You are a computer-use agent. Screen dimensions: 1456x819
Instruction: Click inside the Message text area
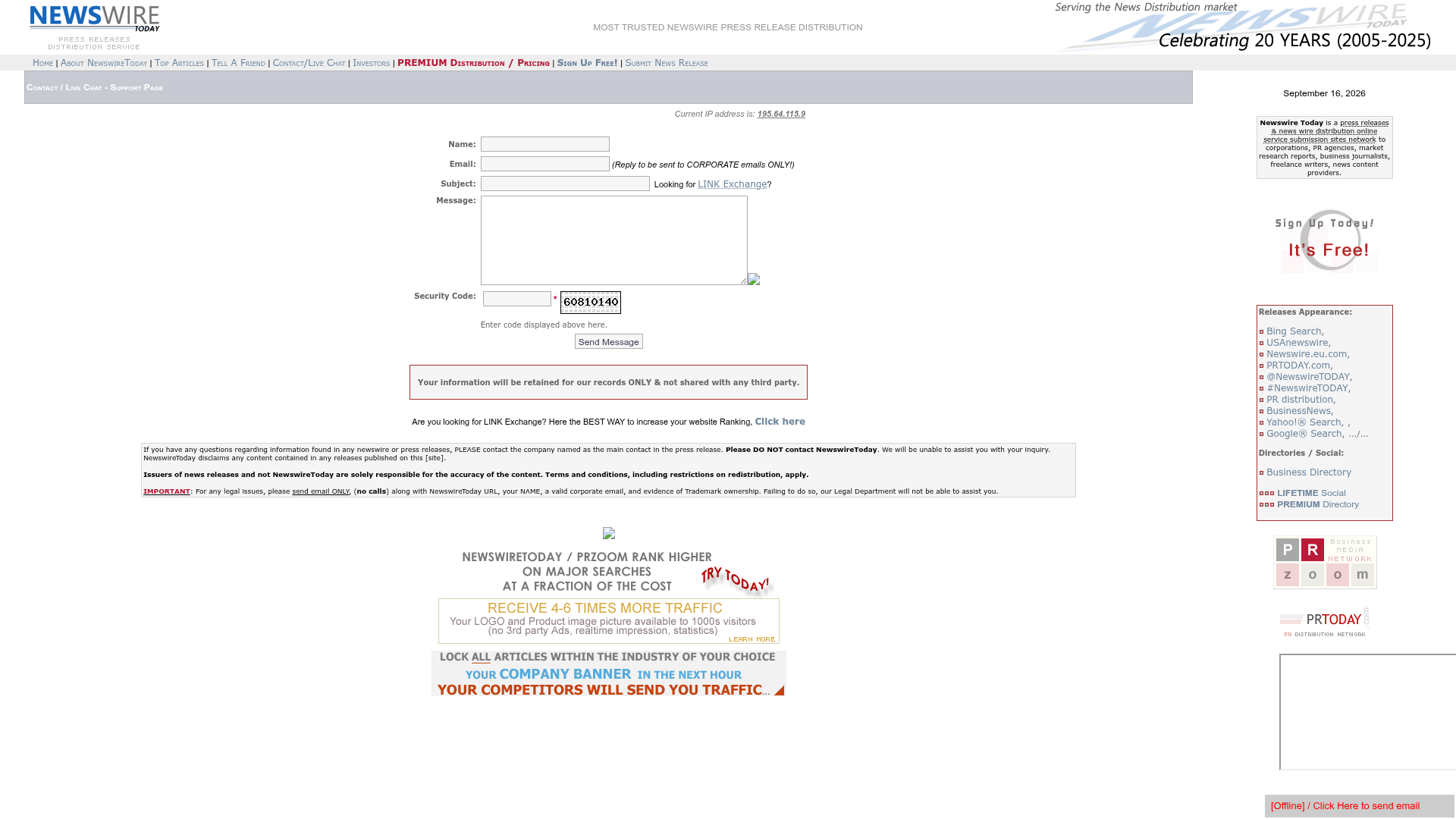tap(614, 240)
